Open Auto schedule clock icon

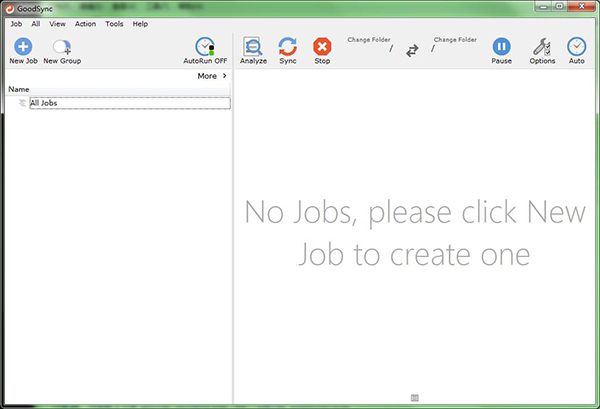pos(576,47)
